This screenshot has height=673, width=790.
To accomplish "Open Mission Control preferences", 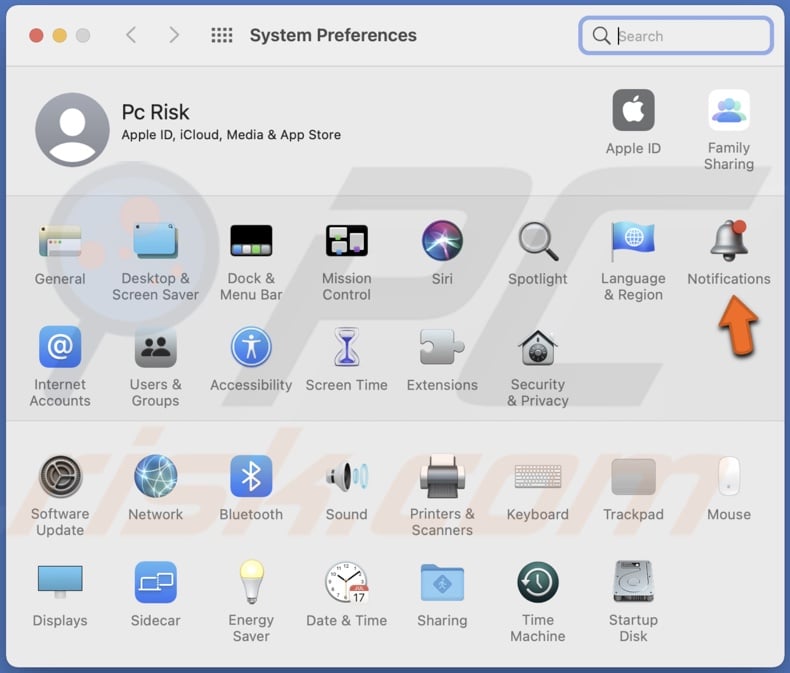I will (x=346, y=242).
